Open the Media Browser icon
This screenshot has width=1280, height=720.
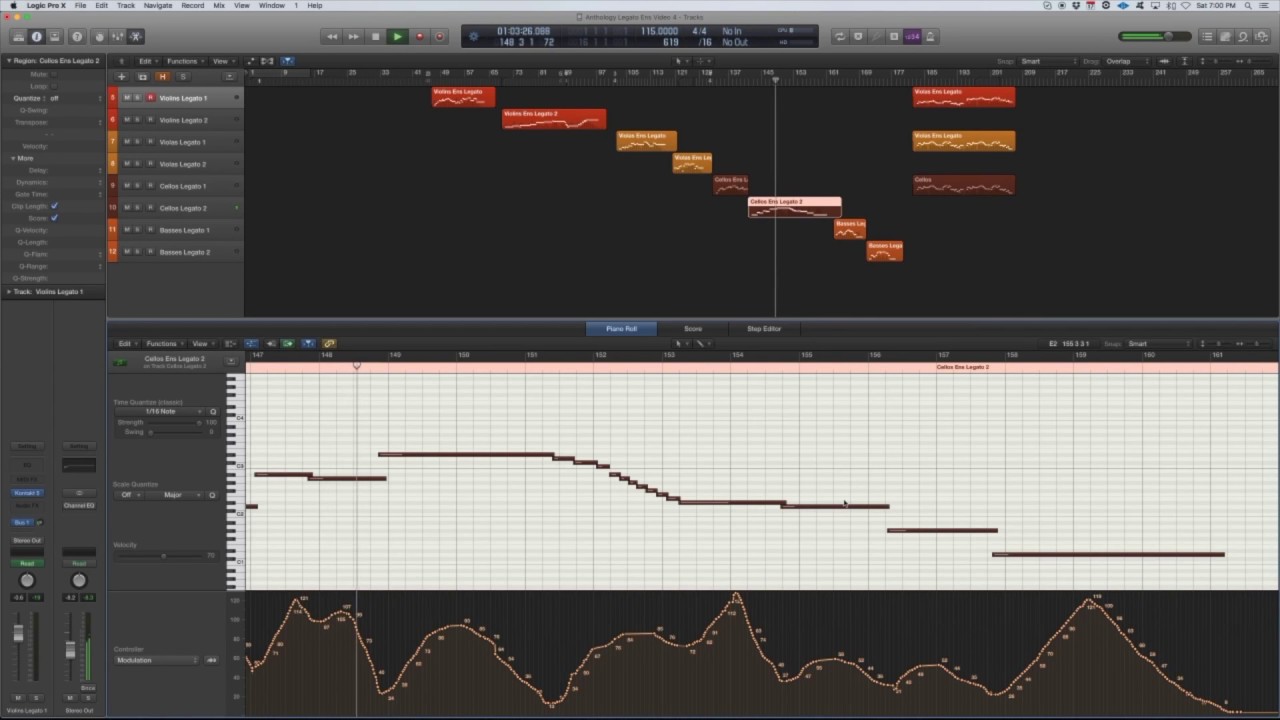coord(1262,37)
